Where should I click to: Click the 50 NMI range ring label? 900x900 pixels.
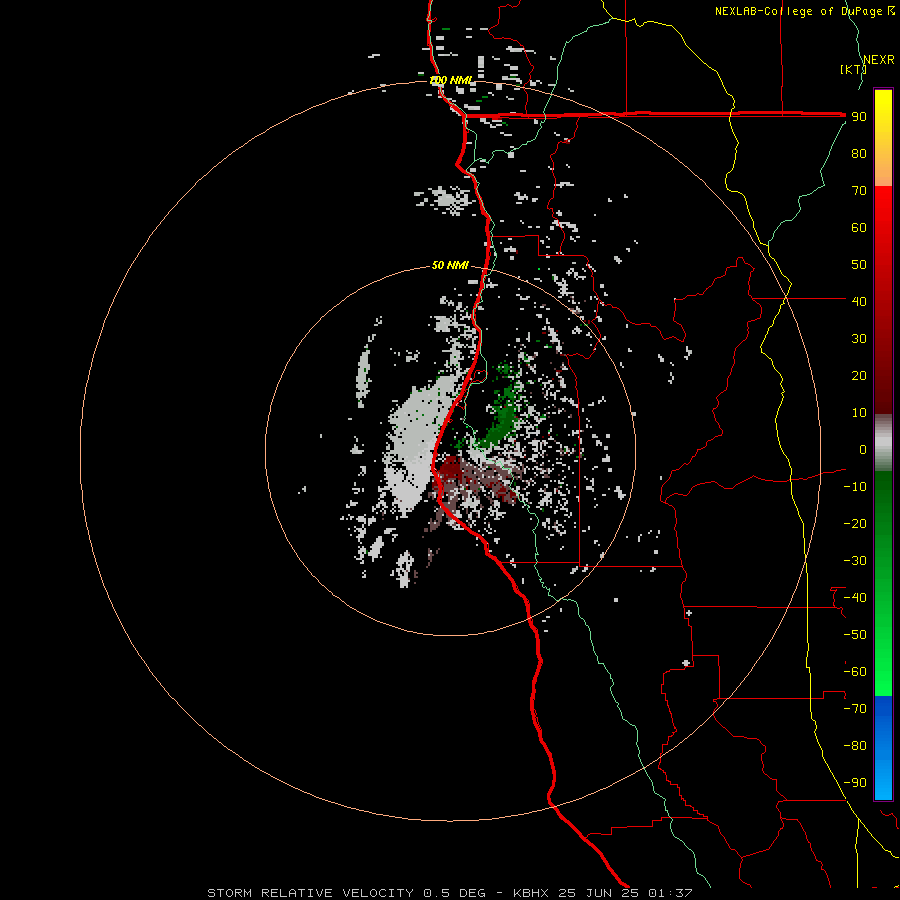[x=451, y=265]
